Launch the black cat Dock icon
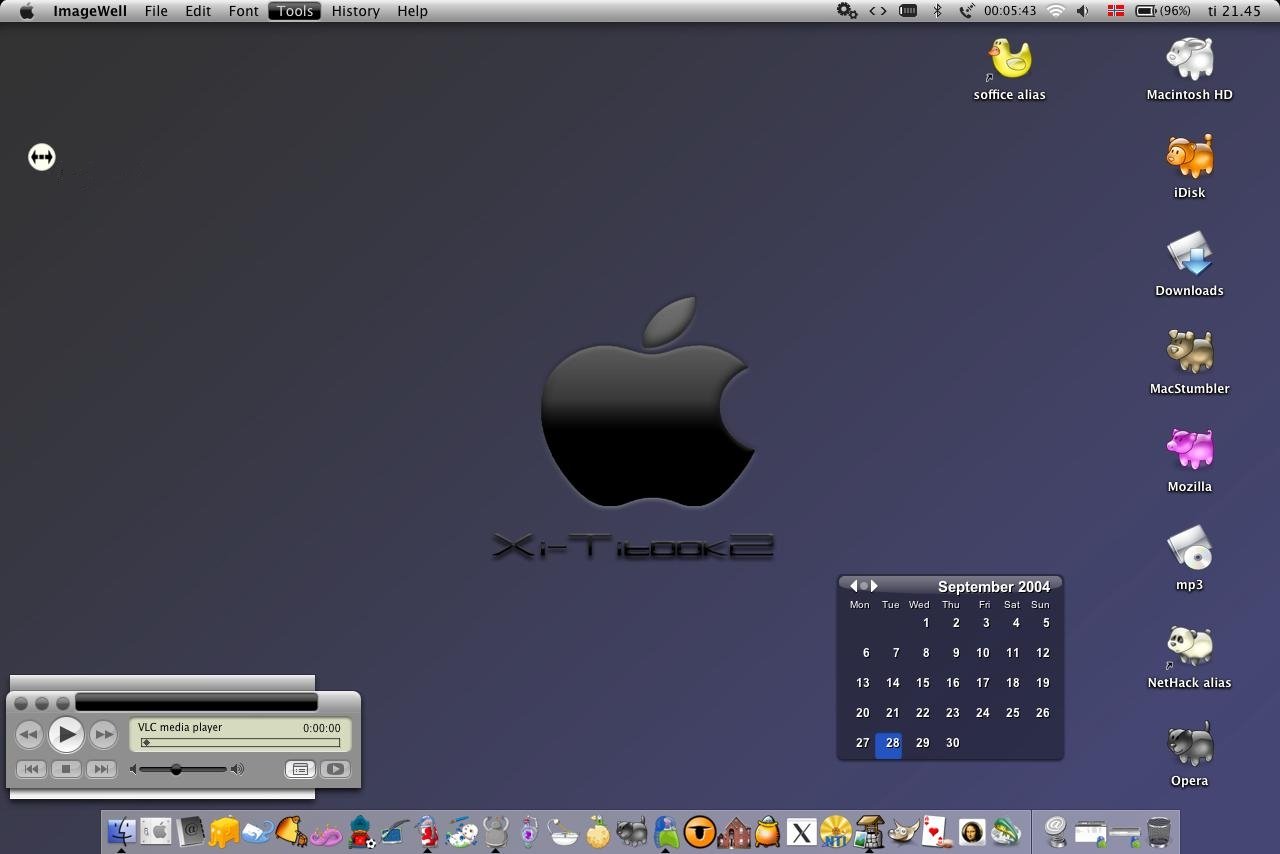 (x=631, y=831)
